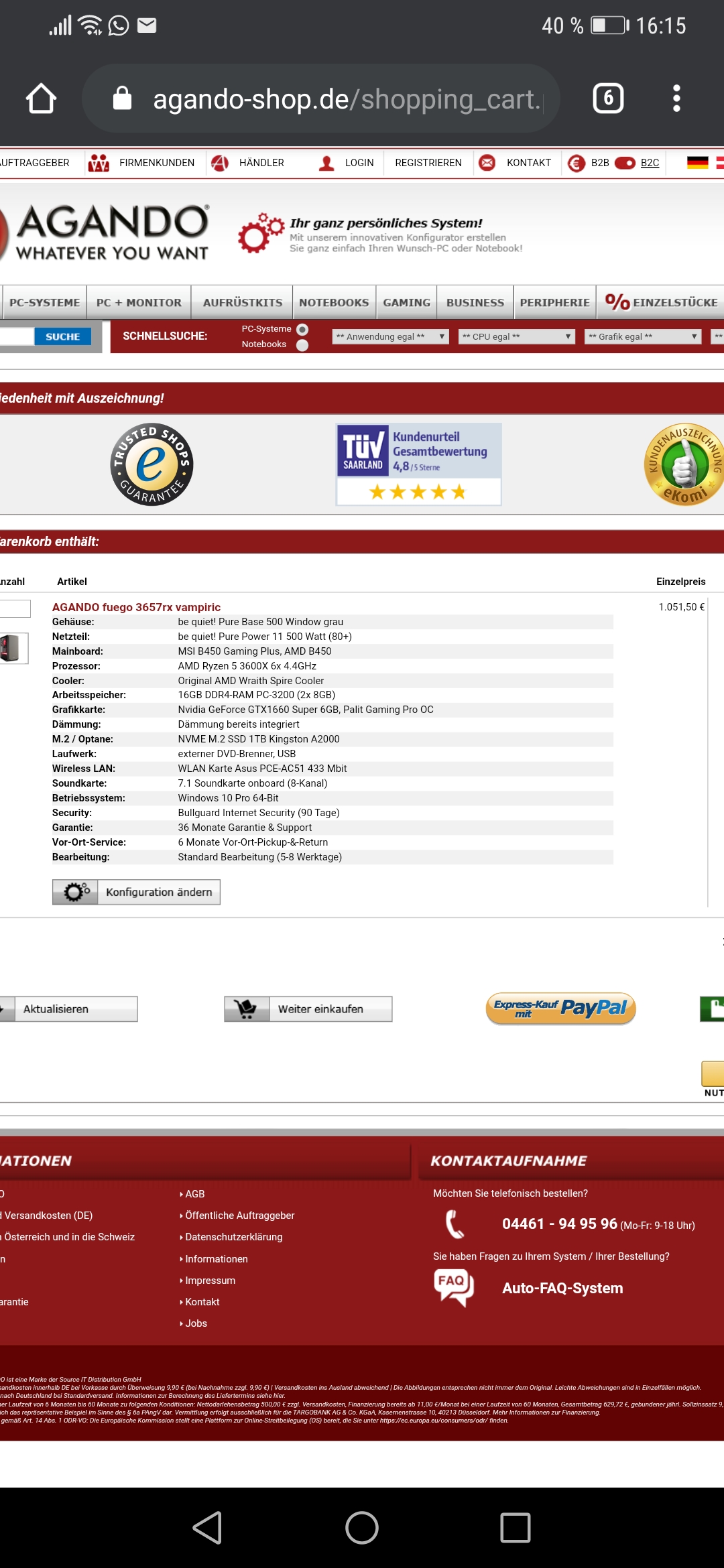The image size is (724, 1568).
Task: Open the Notebooks category
Action: pos(334,302)
